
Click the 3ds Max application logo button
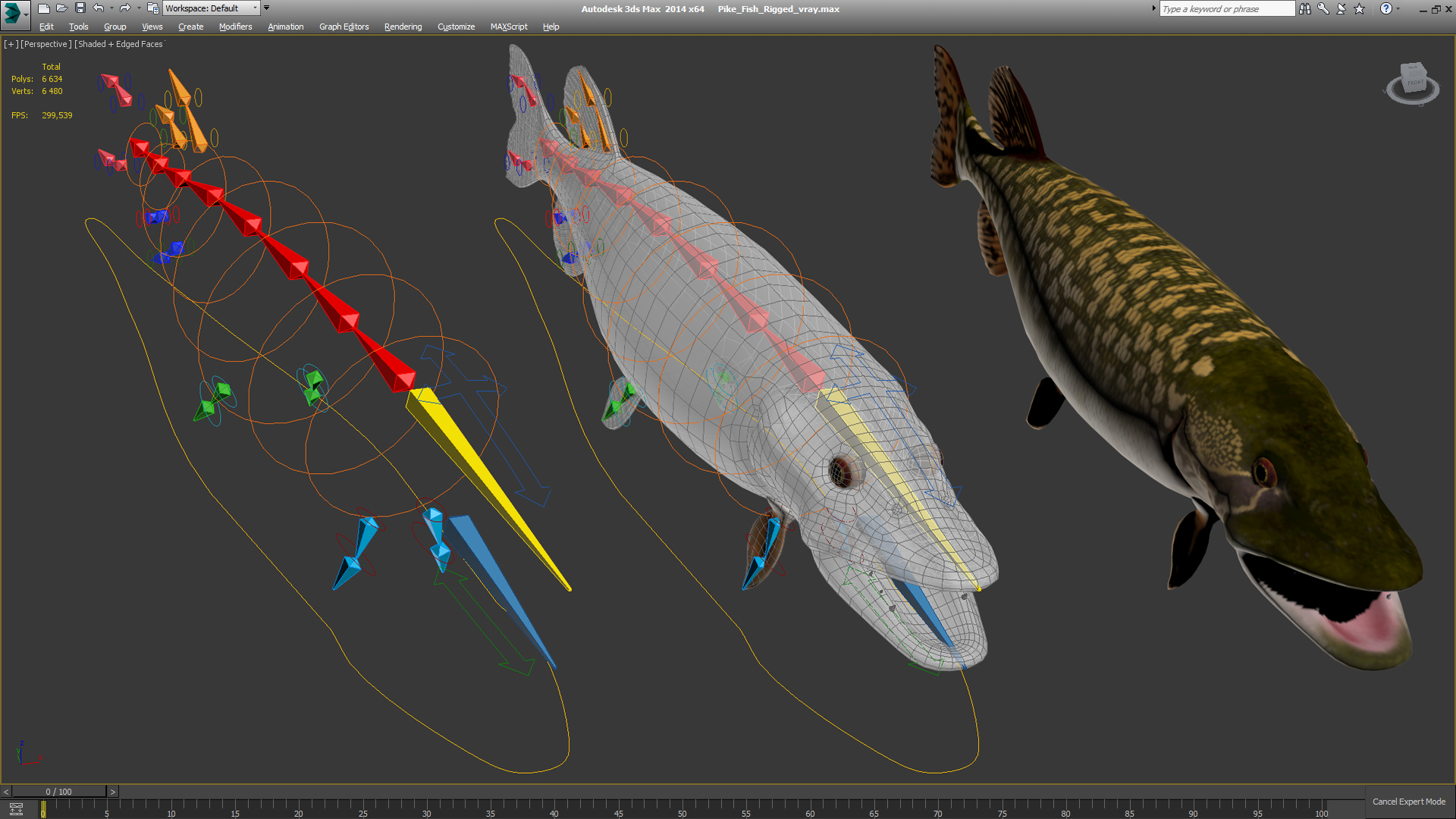tap(13, 12)
